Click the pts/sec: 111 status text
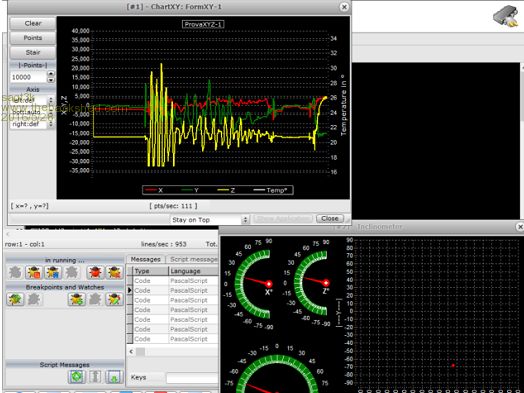 [173, 206]
